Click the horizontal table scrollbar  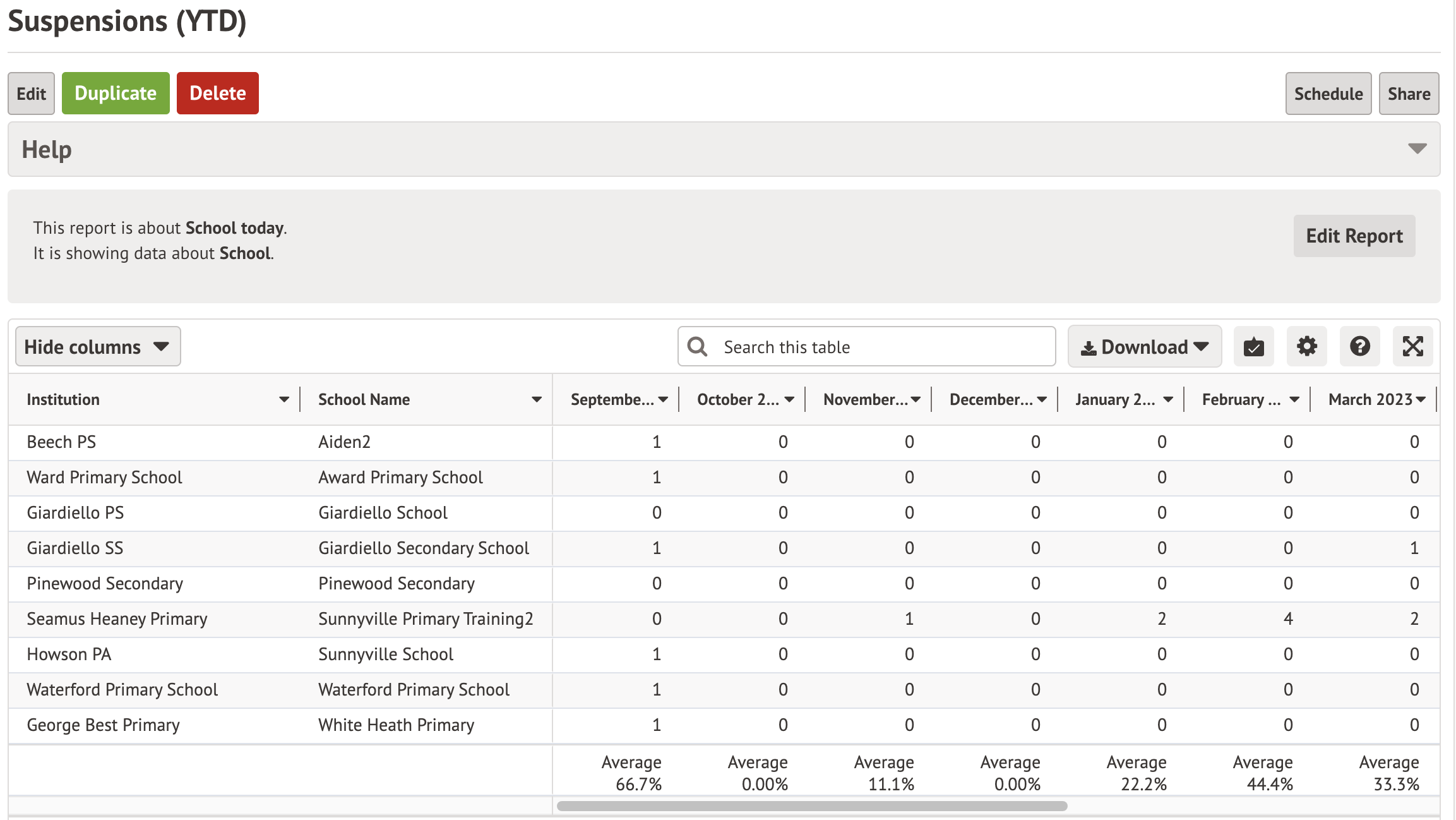click(811, 806)
